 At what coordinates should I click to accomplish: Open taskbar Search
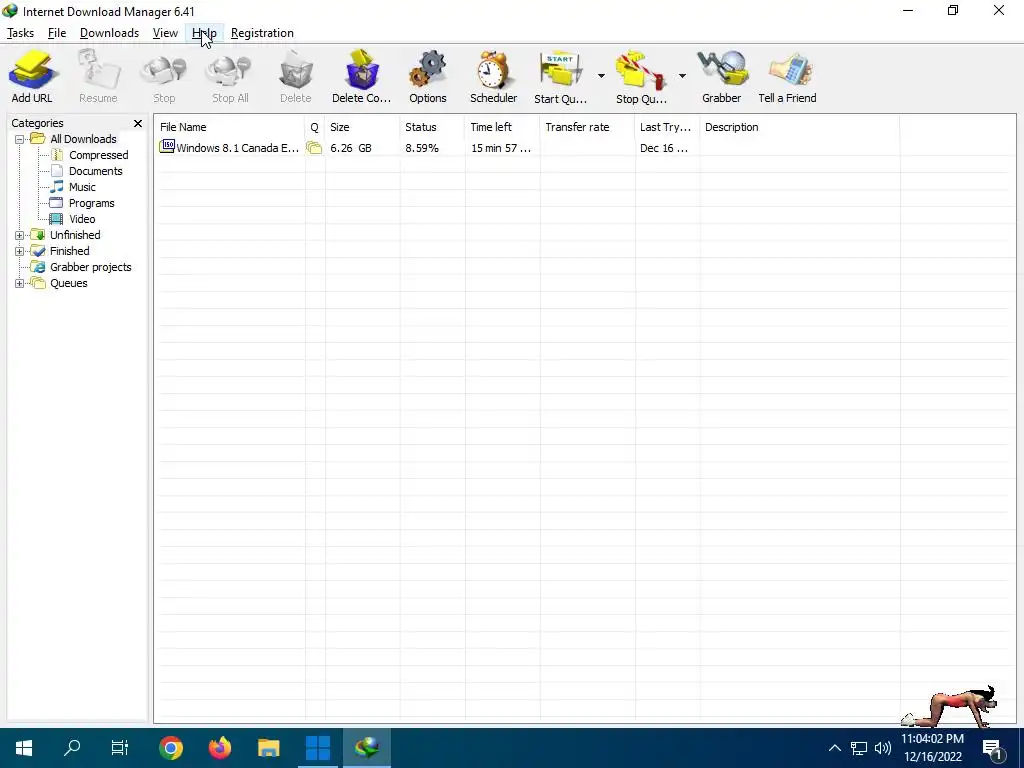point(72,748)
